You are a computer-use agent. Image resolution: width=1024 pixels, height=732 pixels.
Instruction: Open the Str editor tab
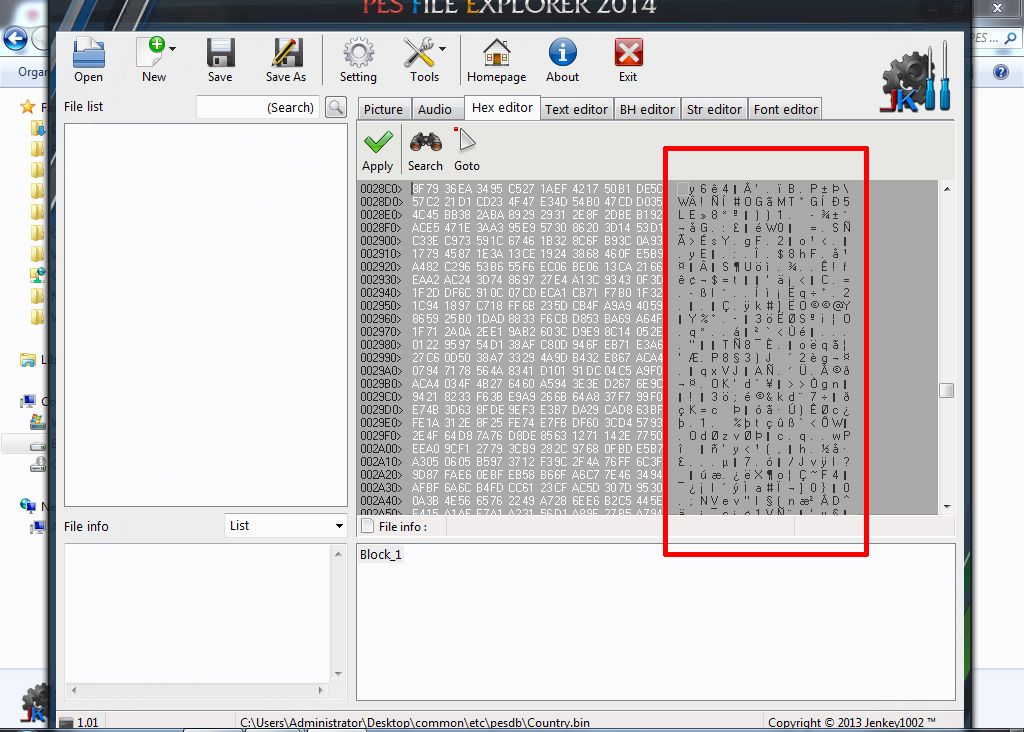pyautogui.click(x=714, y=109)
